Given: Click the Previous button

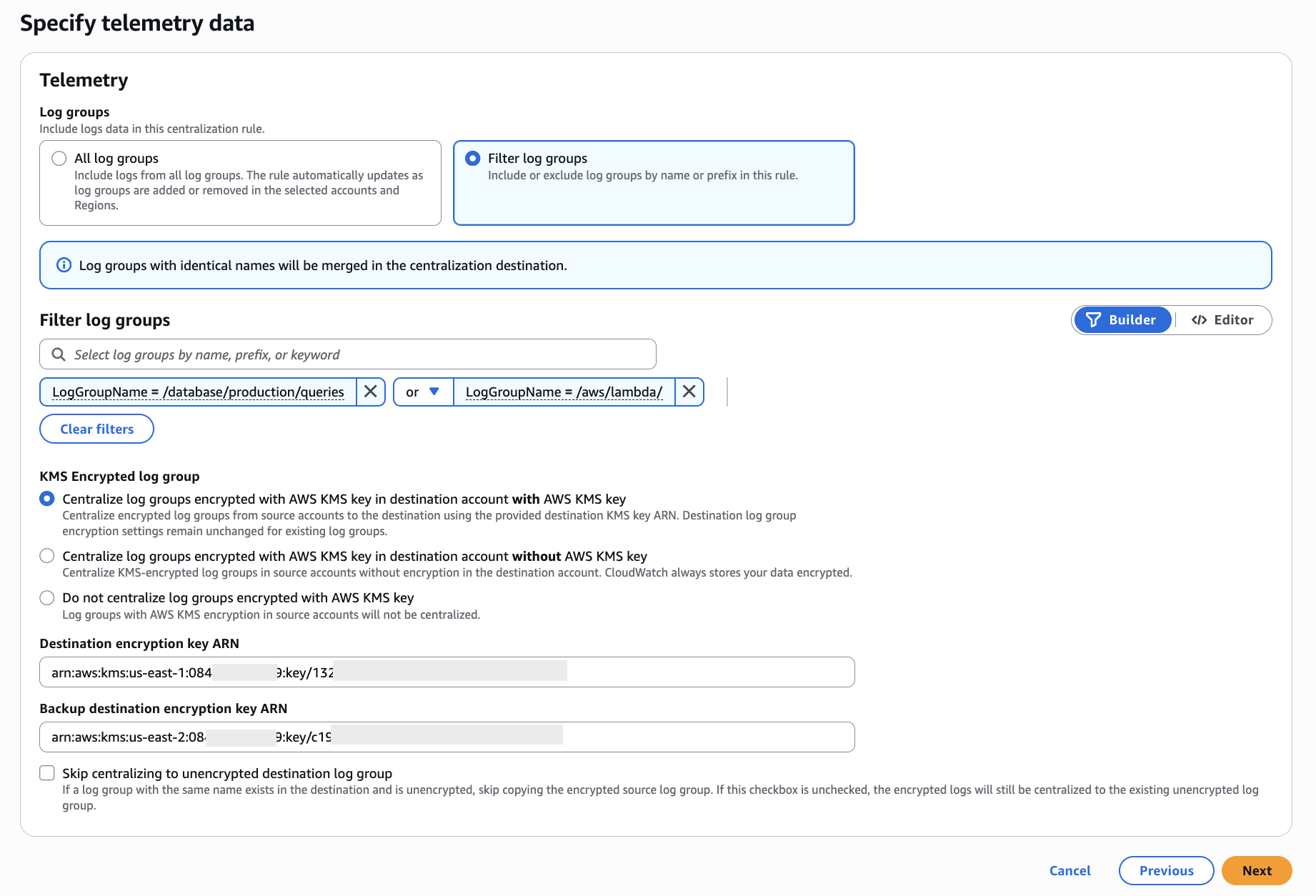Looking at the screenshot, I should coord(1166,870).
